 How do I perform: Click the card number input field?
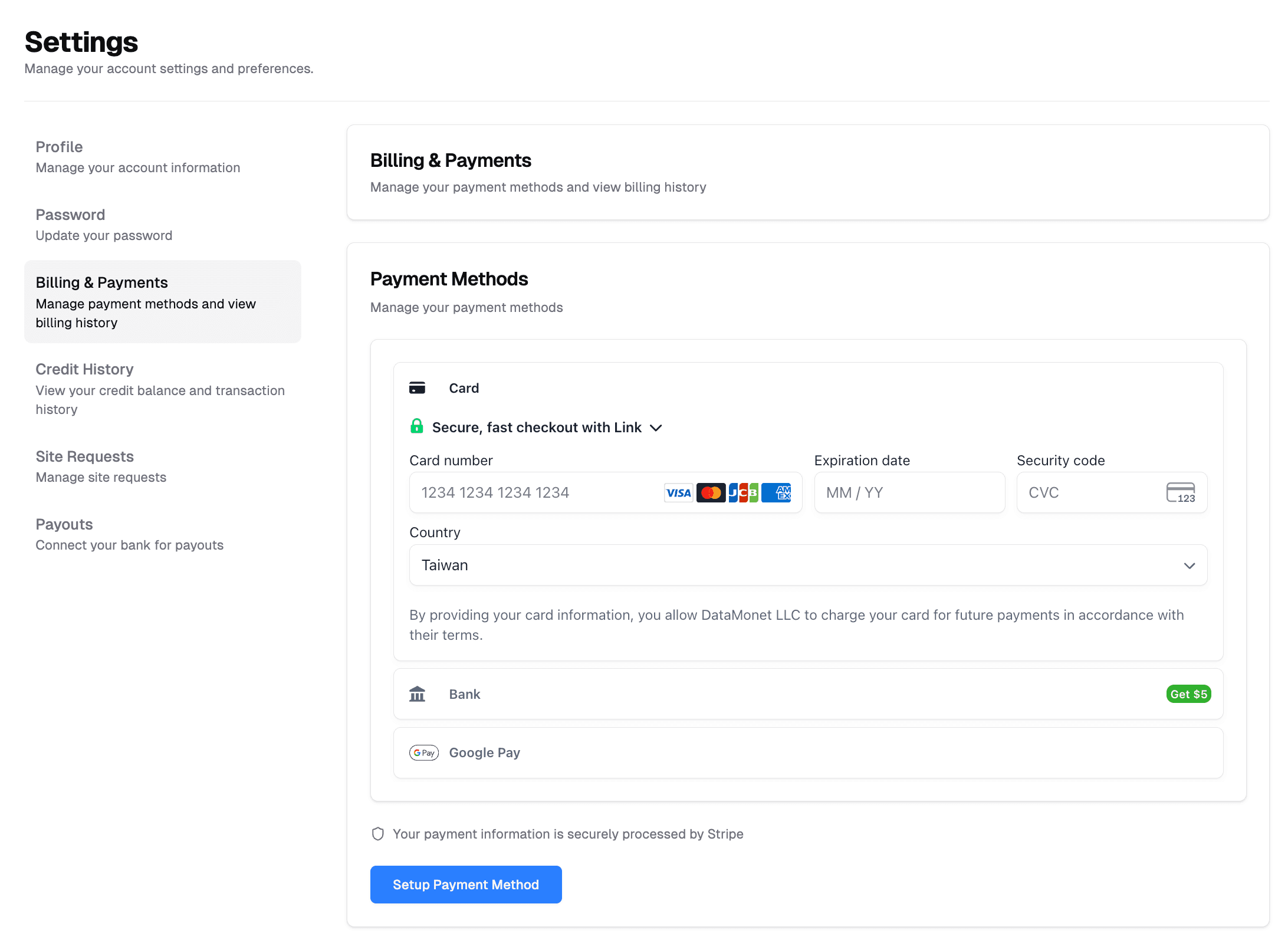click(531, 492)
